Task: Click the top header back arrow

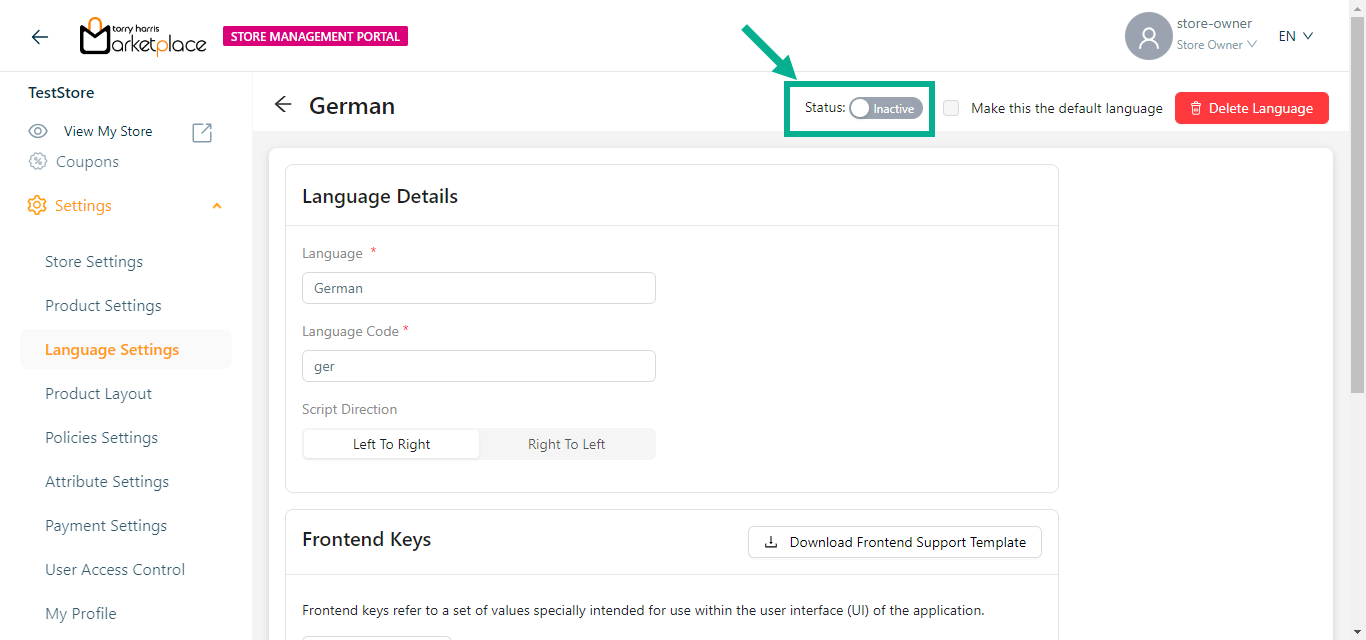Action: (39, 37)
